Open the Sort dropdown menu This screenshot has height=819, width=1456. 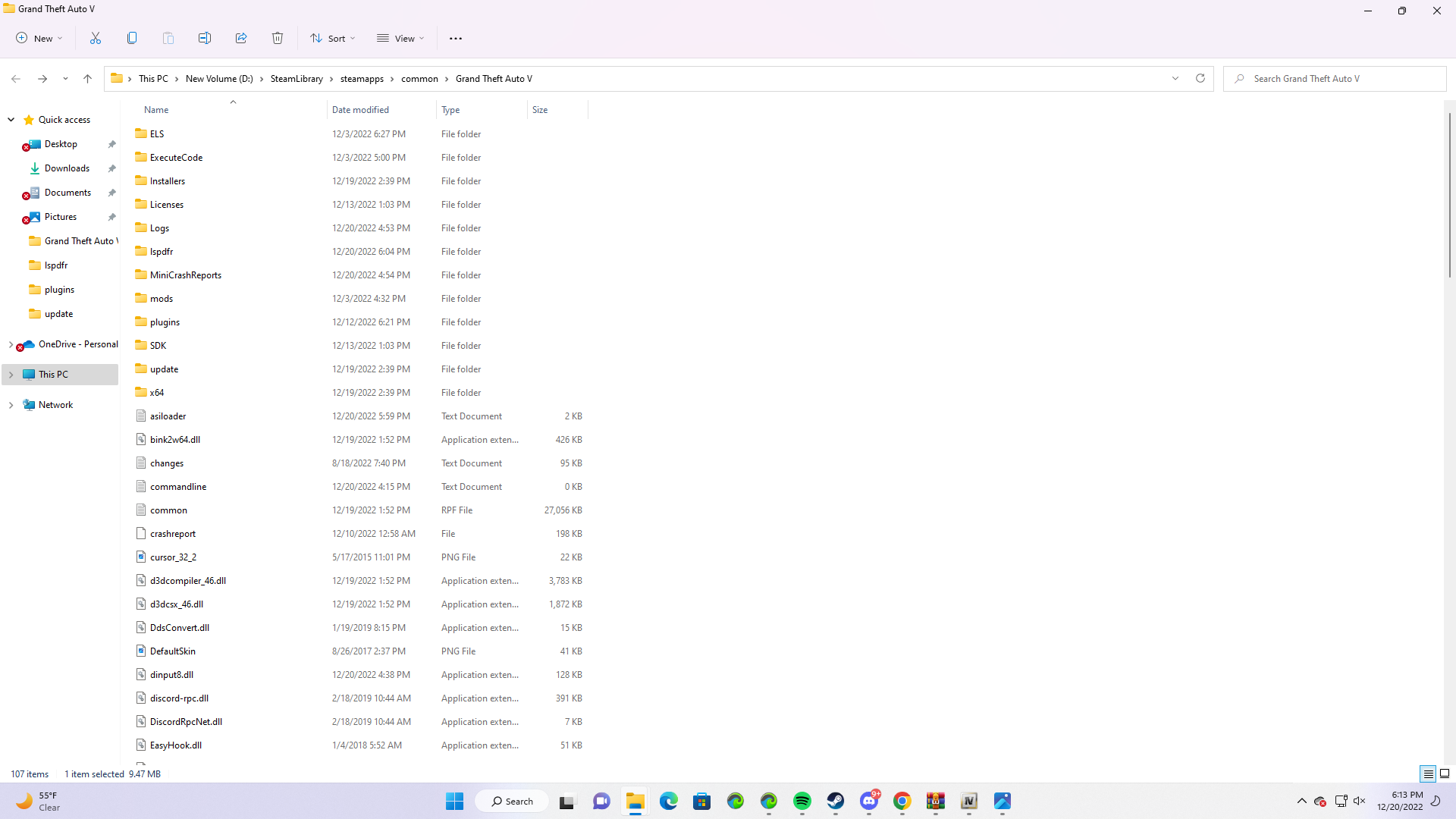click(332, 38)
